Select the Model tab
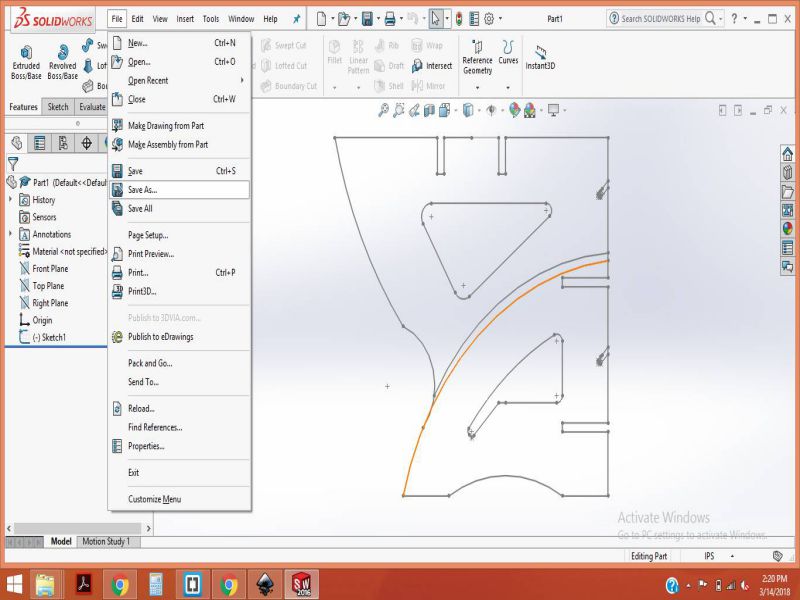The image size is (800, 600). point(61,541)
